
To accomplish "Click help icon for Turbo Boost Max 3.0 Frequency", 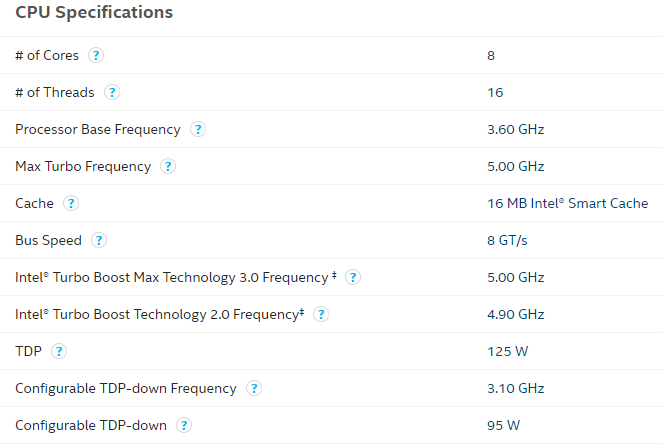I will [x=353, y=277].
